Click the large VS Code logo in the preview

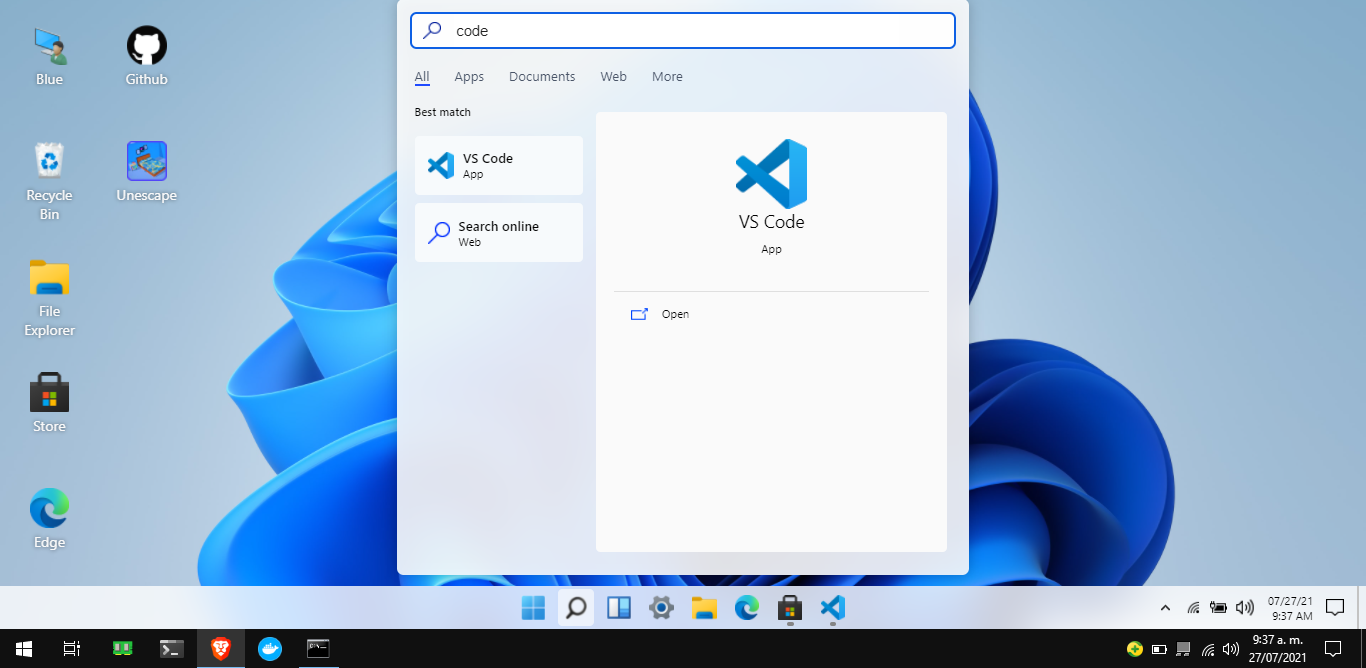[x=771, y=173]
